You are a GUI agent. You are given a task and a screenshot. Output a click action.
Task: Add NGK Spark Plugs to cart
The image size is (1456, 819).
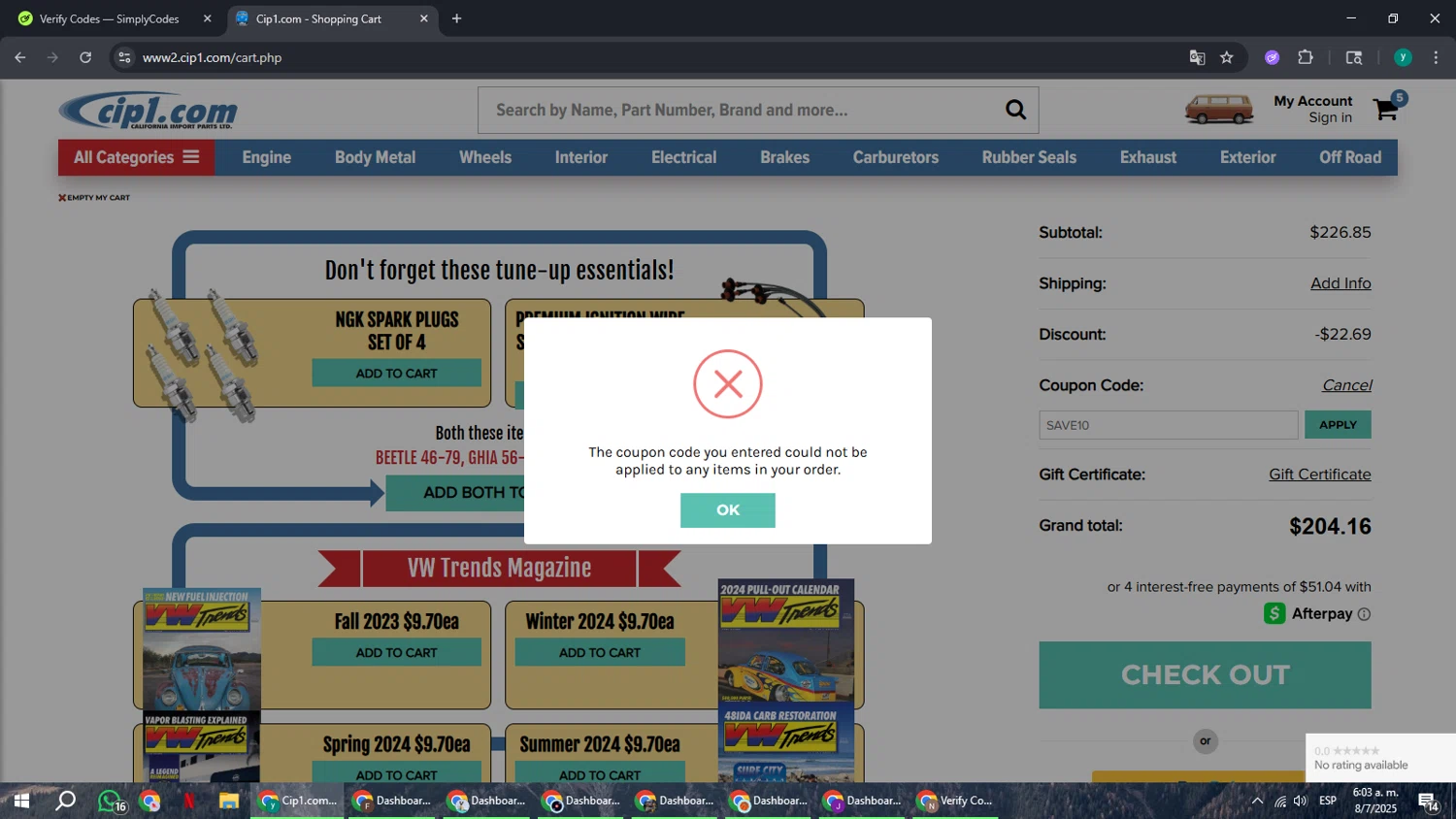(x=396, y=374)
